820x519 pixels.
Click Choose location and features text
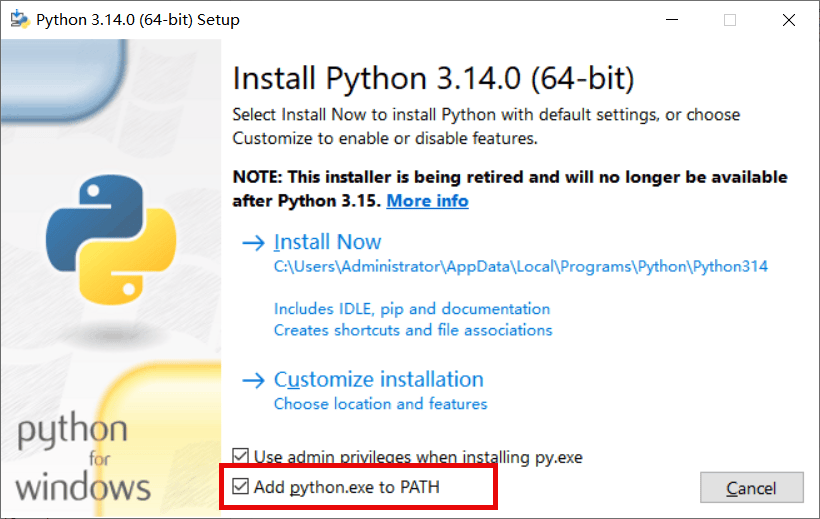[381, 404]
